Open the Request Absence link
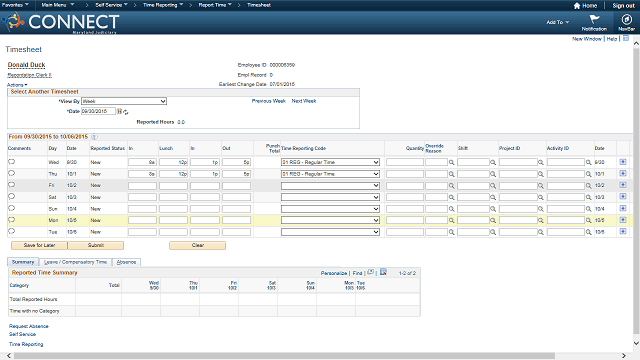This screenshot has height=360, width=640. (29, 326)
